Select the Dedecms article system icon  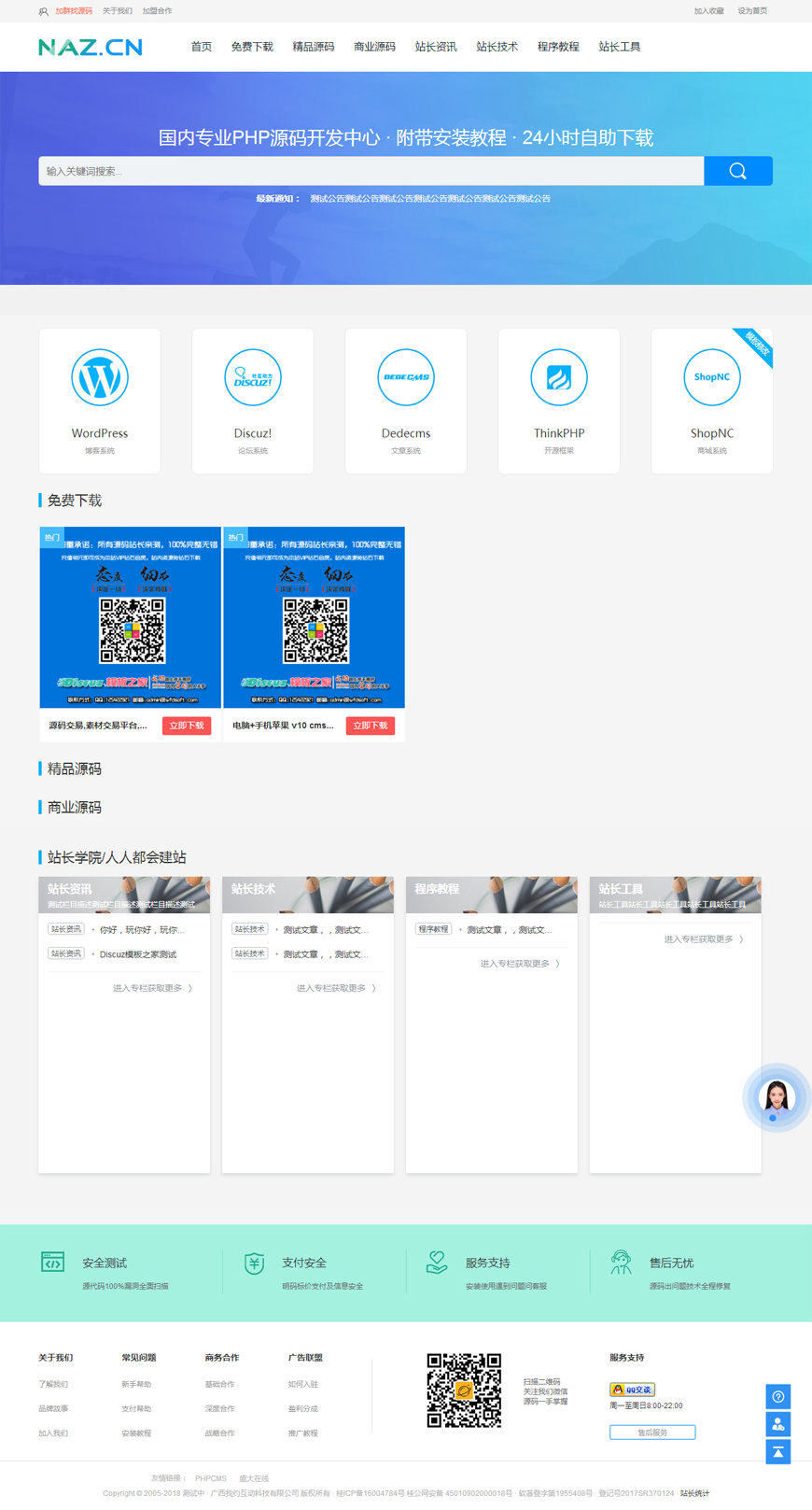[x=406, y=378]
